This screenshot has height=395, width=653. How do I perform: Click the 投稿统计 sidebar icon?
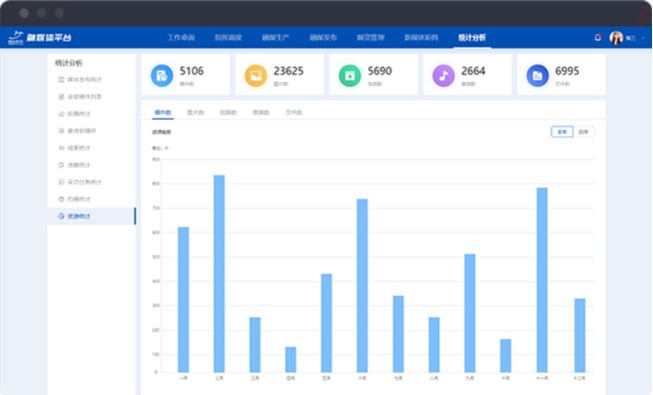(x=61, y=113)
